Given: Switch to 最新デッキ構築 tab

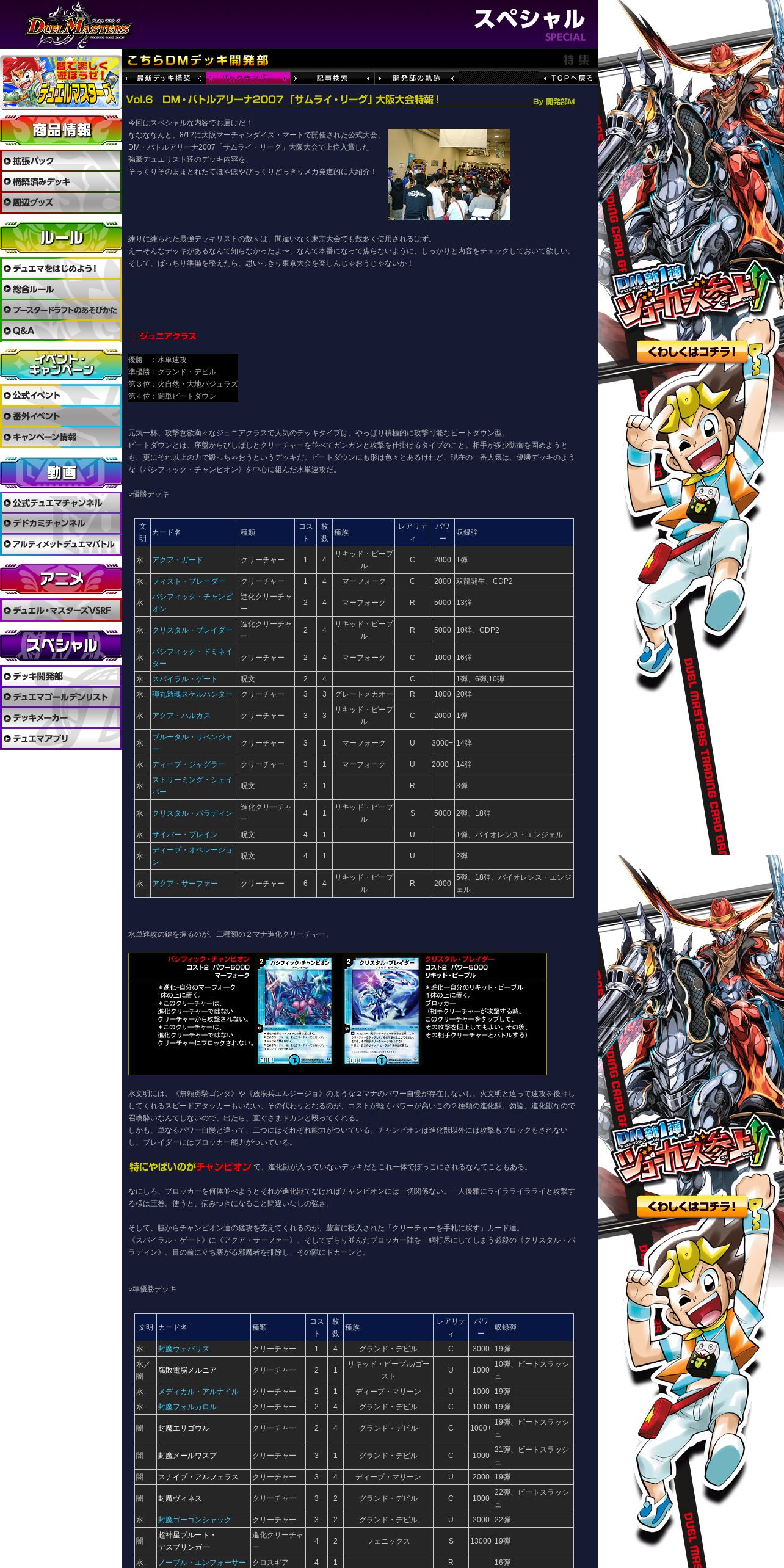Looking at the screenshot, I should (164, 78).
